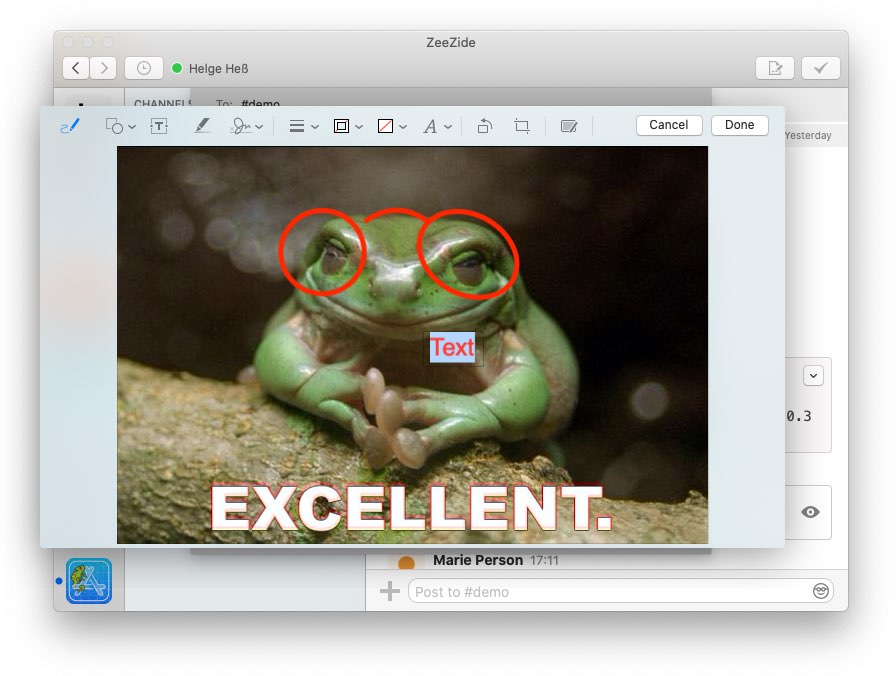Select the Highlight marker tool
This screenshot has height=676, width=896.
203,126
